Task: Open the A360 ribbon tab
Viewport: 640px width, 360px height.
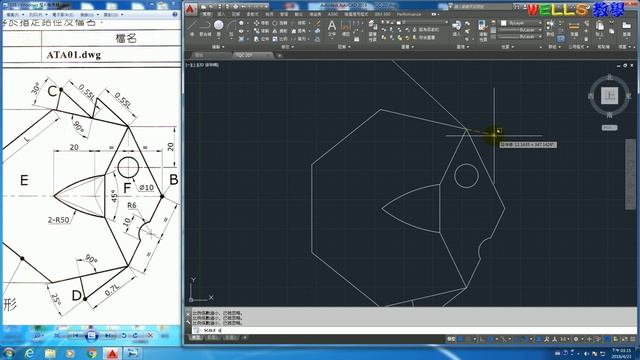Action: (333, 14)
